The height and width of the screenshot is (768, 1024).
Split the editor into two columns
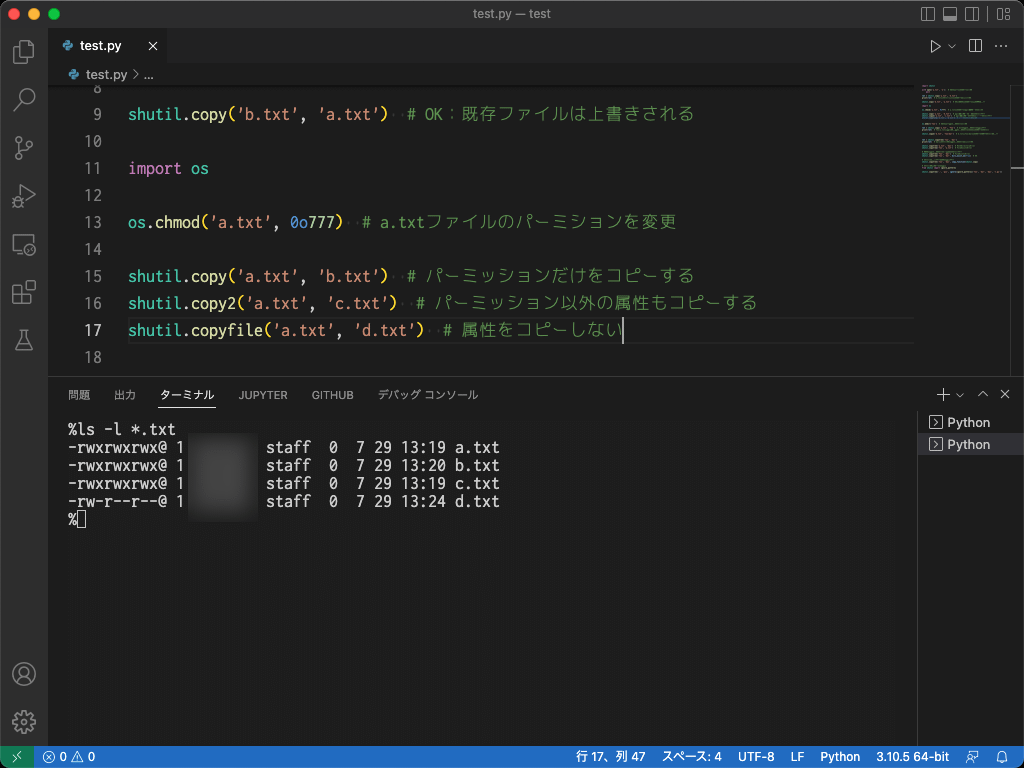(973, 45)
